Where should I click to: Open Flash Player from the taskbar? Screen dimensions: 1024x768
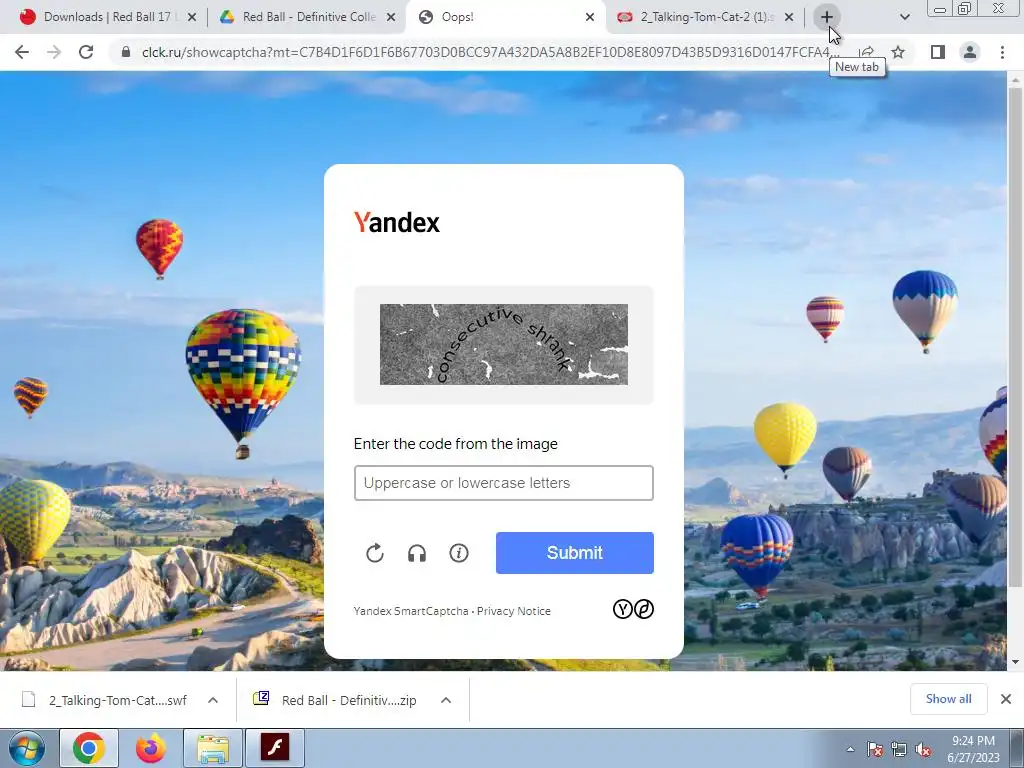[x=275, y=748]
